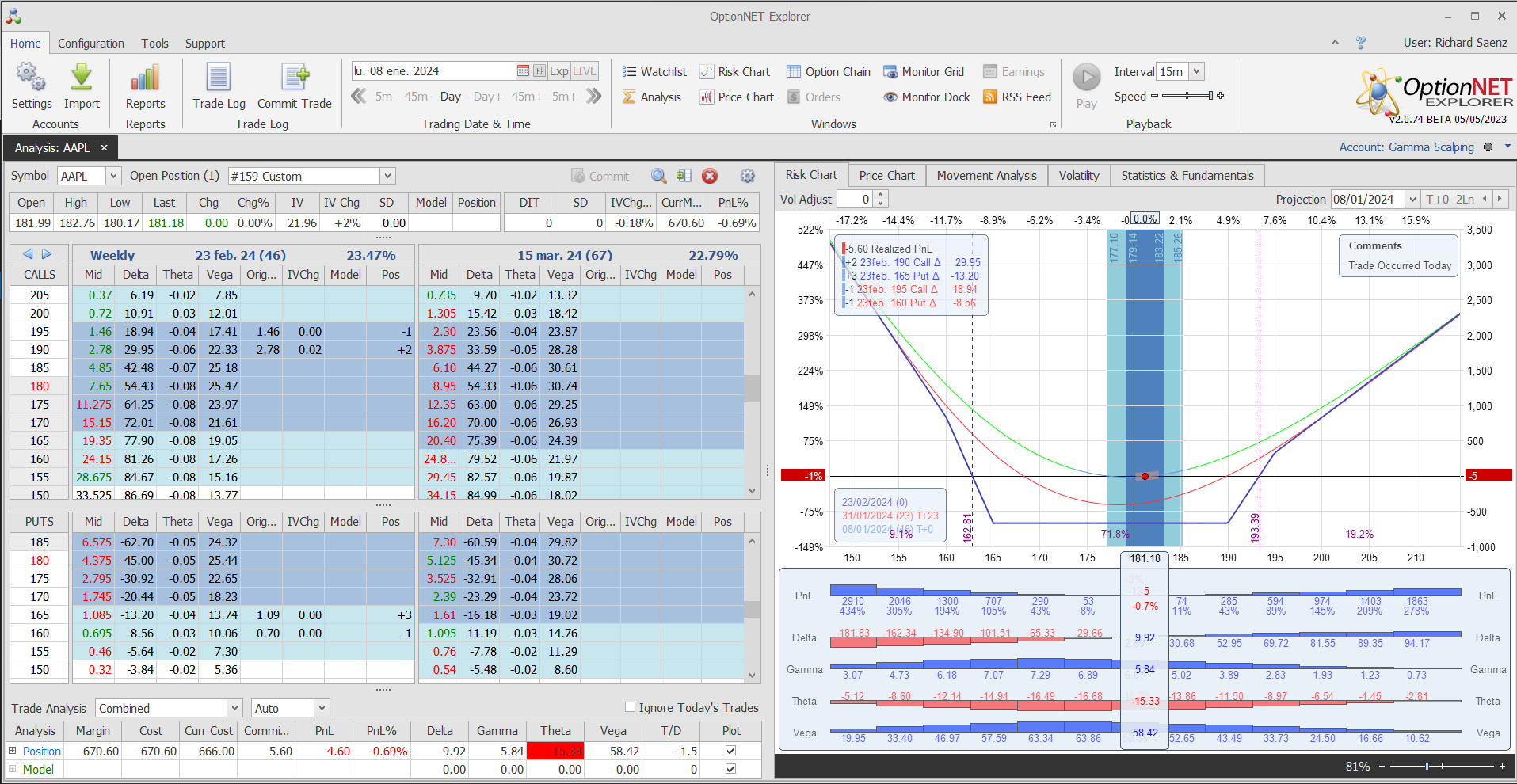Screen dimensions: 1517x784
Task: Expand the Model row in Trade Analysis
Action: 12,769
